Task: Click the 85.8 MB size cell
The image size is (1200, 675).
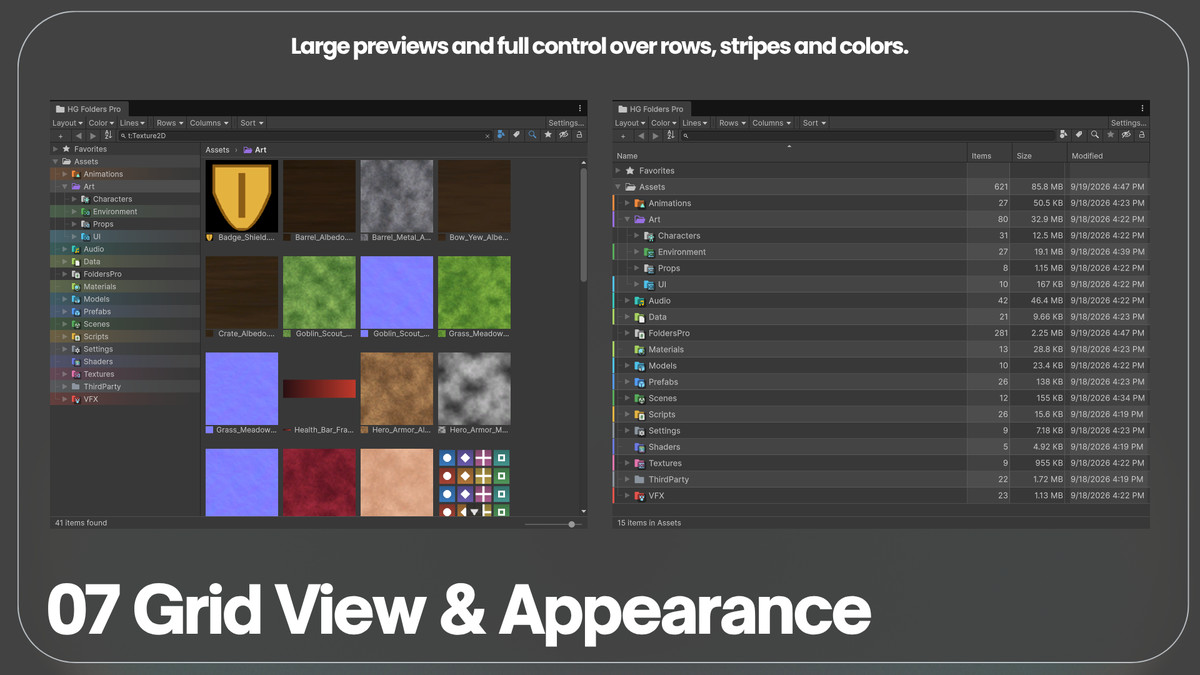Action: [x=1039, y=187]
